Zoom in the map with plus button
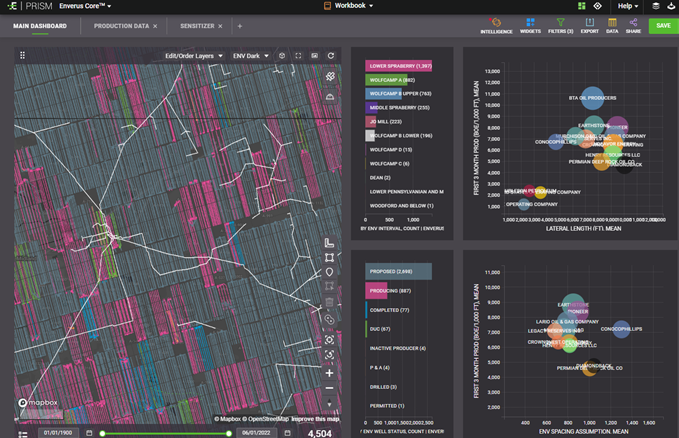 tap(330, 373)
